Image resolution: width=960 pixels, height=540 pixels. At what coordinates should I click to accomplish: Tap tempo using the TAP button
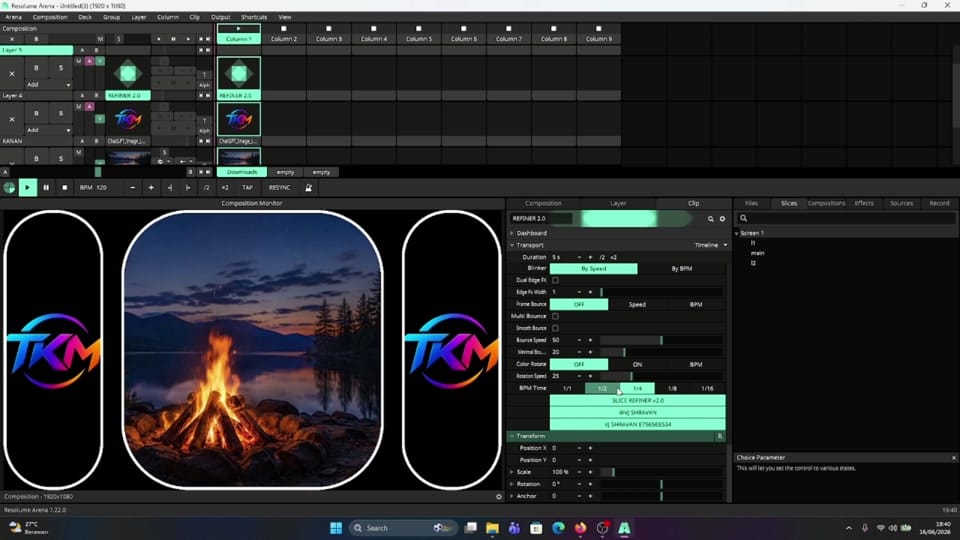(x=247, y=188)
